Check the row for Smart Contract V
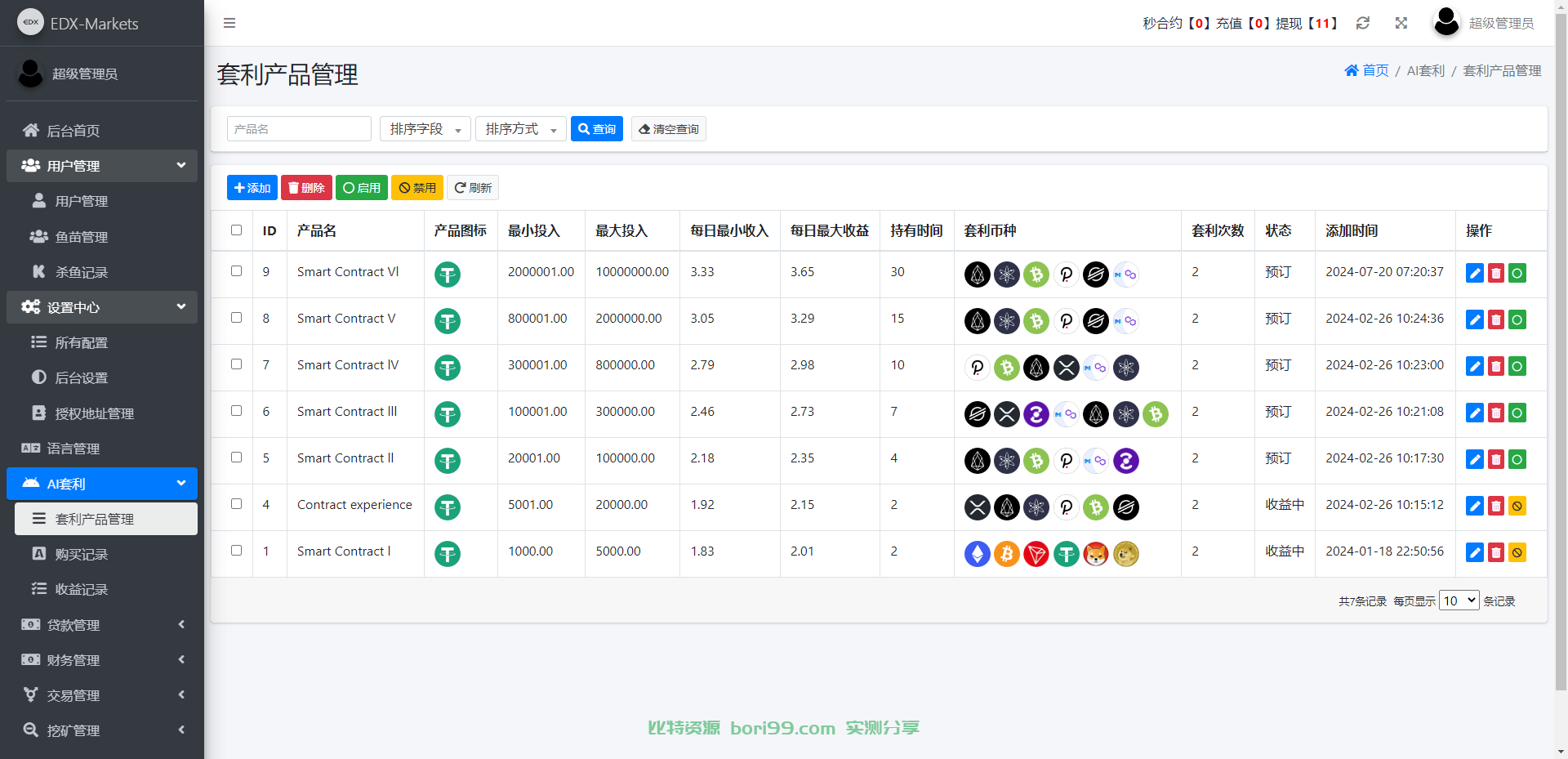The width and height of the screenshot is (1568, 759). pyautogui.click(x=236, y=317)
